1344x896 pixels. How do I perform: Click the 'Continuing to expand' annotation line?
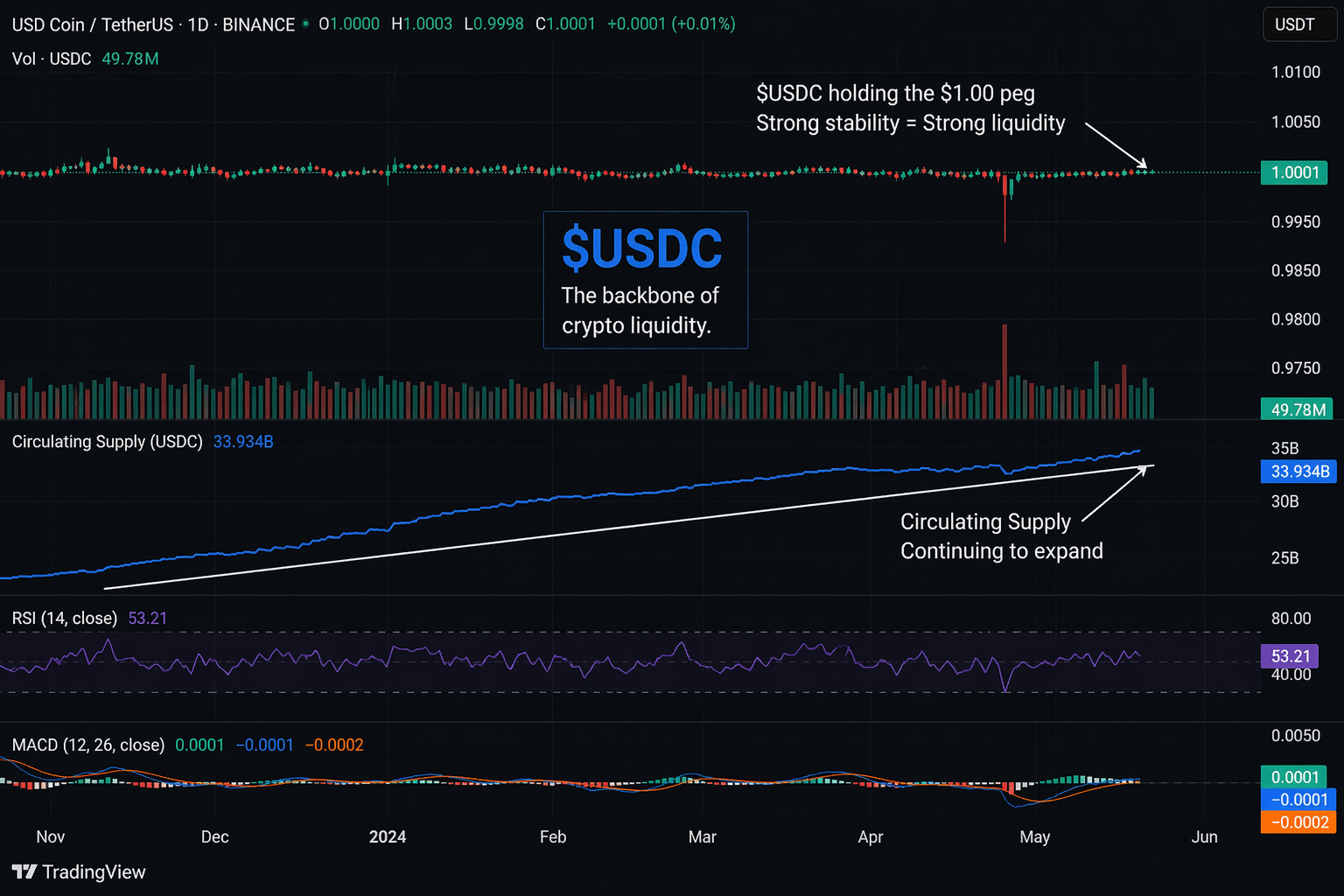click(x=1002, y=551)
